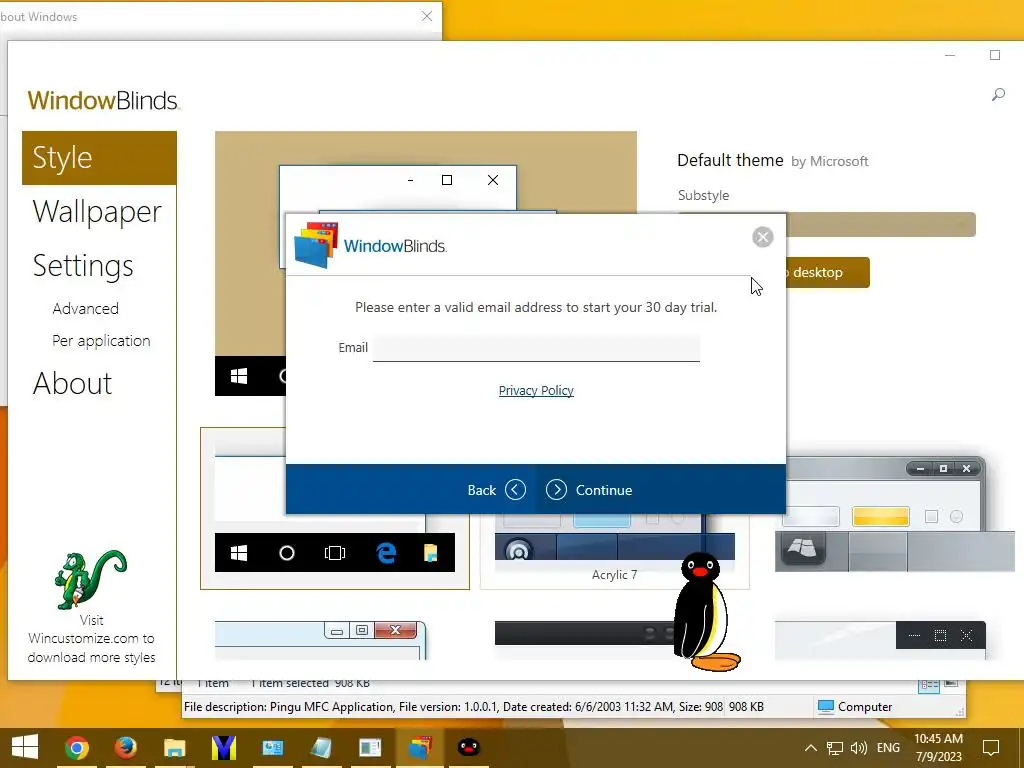The height and width of the screenshot is (768, 1024).
Task: Open Per application settings
Action: point(101,341)
